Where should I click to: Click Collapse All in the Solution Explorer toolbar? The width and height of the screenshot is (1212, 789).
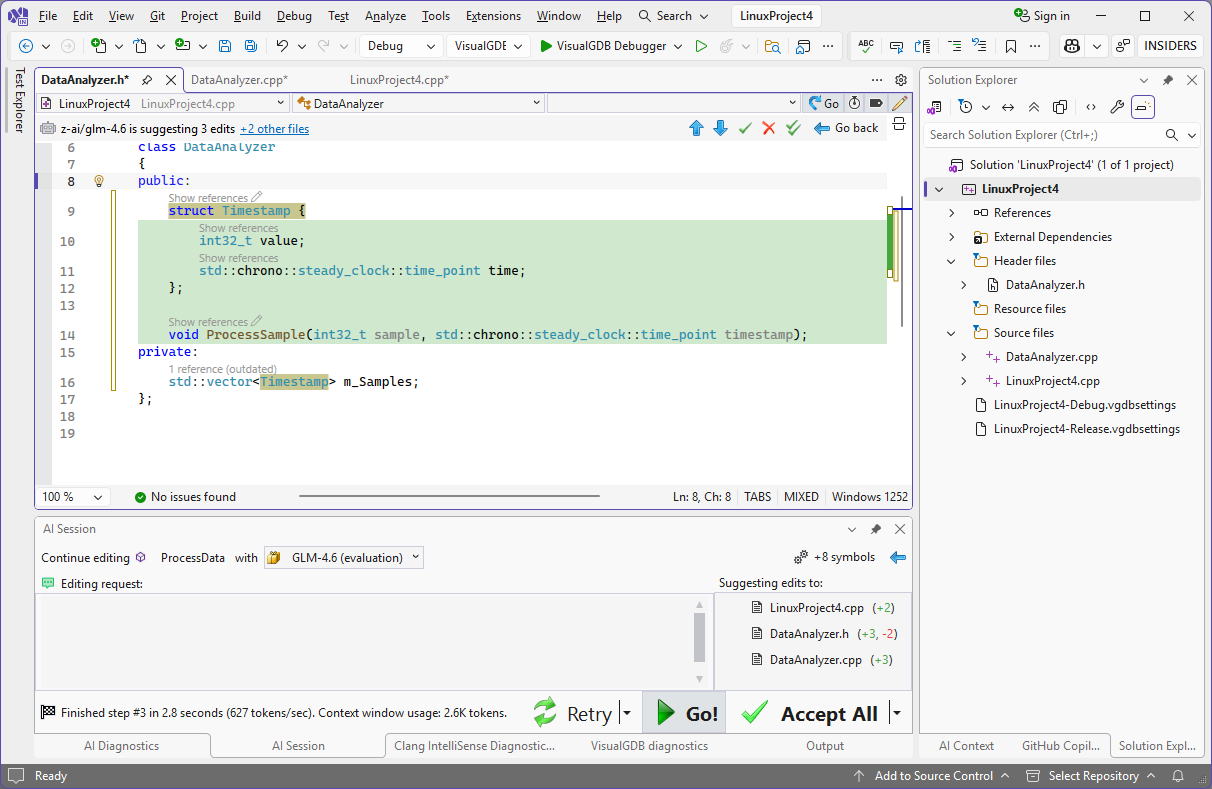click(1034, 107)
